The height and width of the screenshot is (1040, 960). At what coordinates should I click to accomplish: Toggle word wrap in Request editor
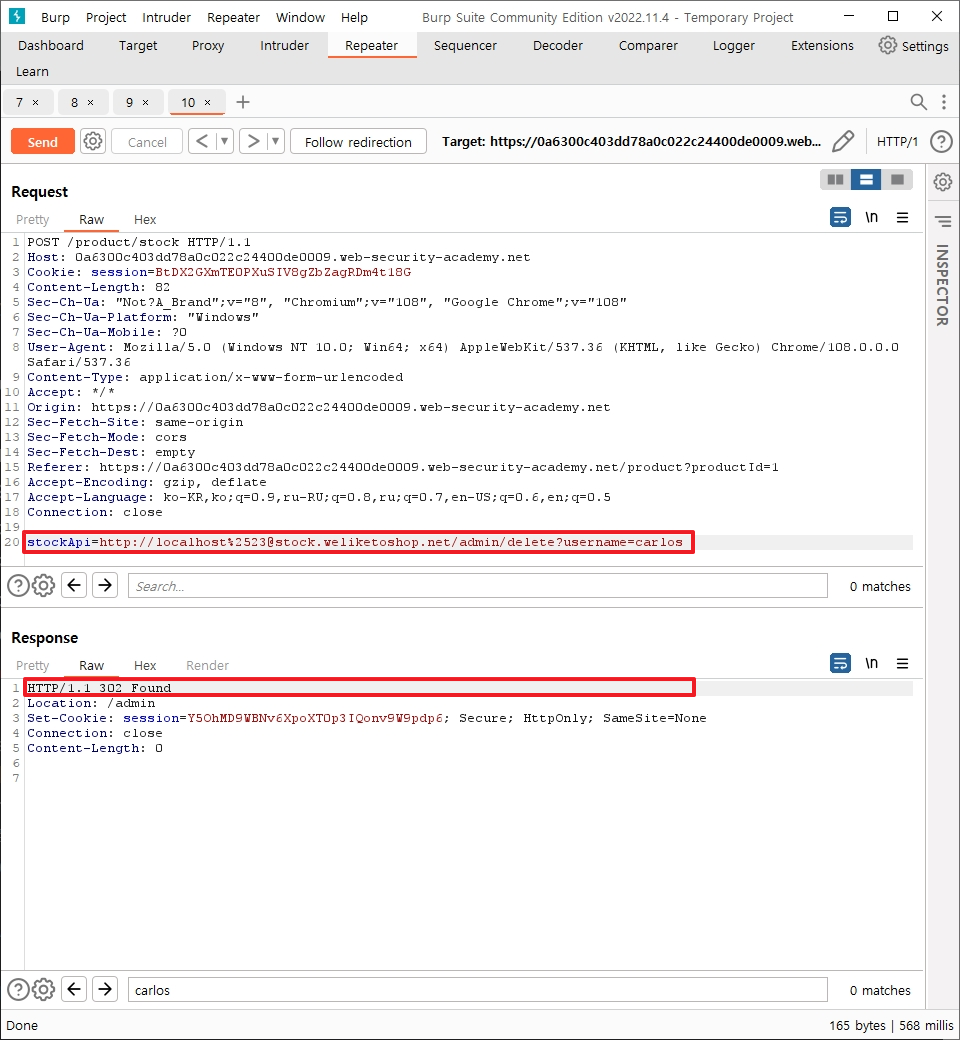pyautogui.click(x=841, y=218)
